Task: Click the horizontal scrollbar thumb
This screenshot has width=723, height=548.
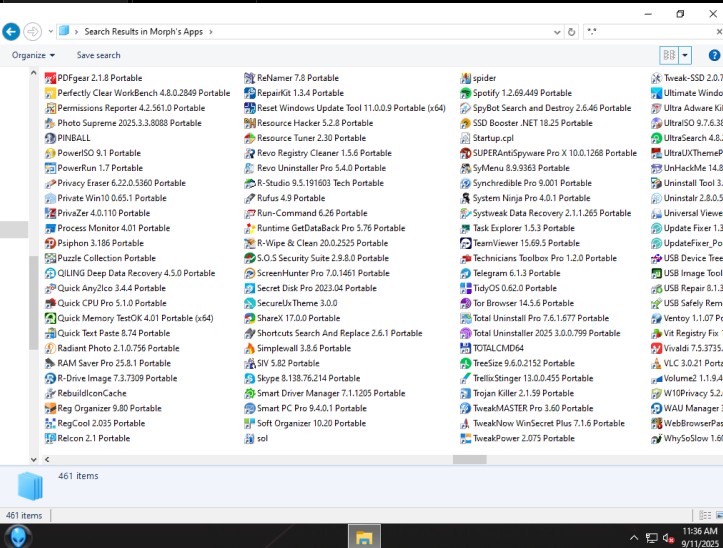Action: (x=469, y=459)
